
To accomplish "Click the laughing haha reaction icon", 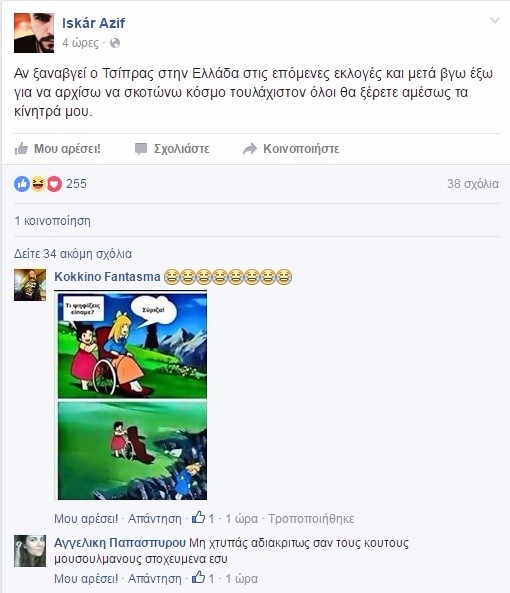I will (38, 184).
